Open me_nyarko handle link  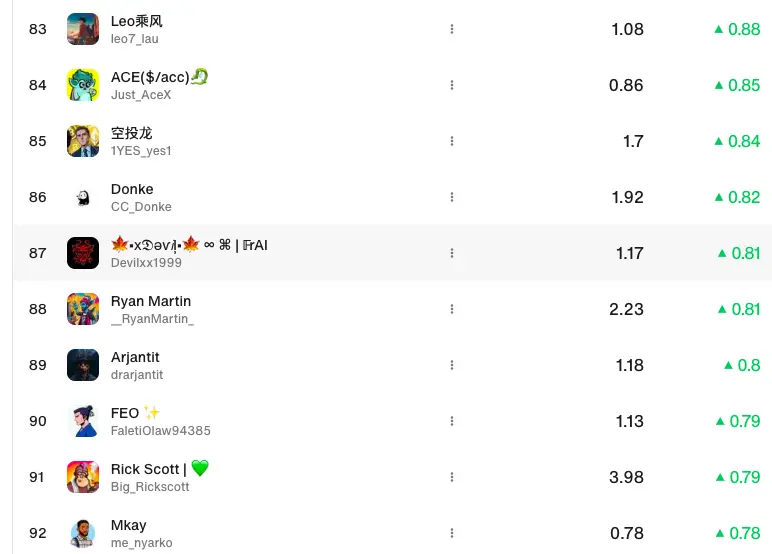(x=141, y=543)
